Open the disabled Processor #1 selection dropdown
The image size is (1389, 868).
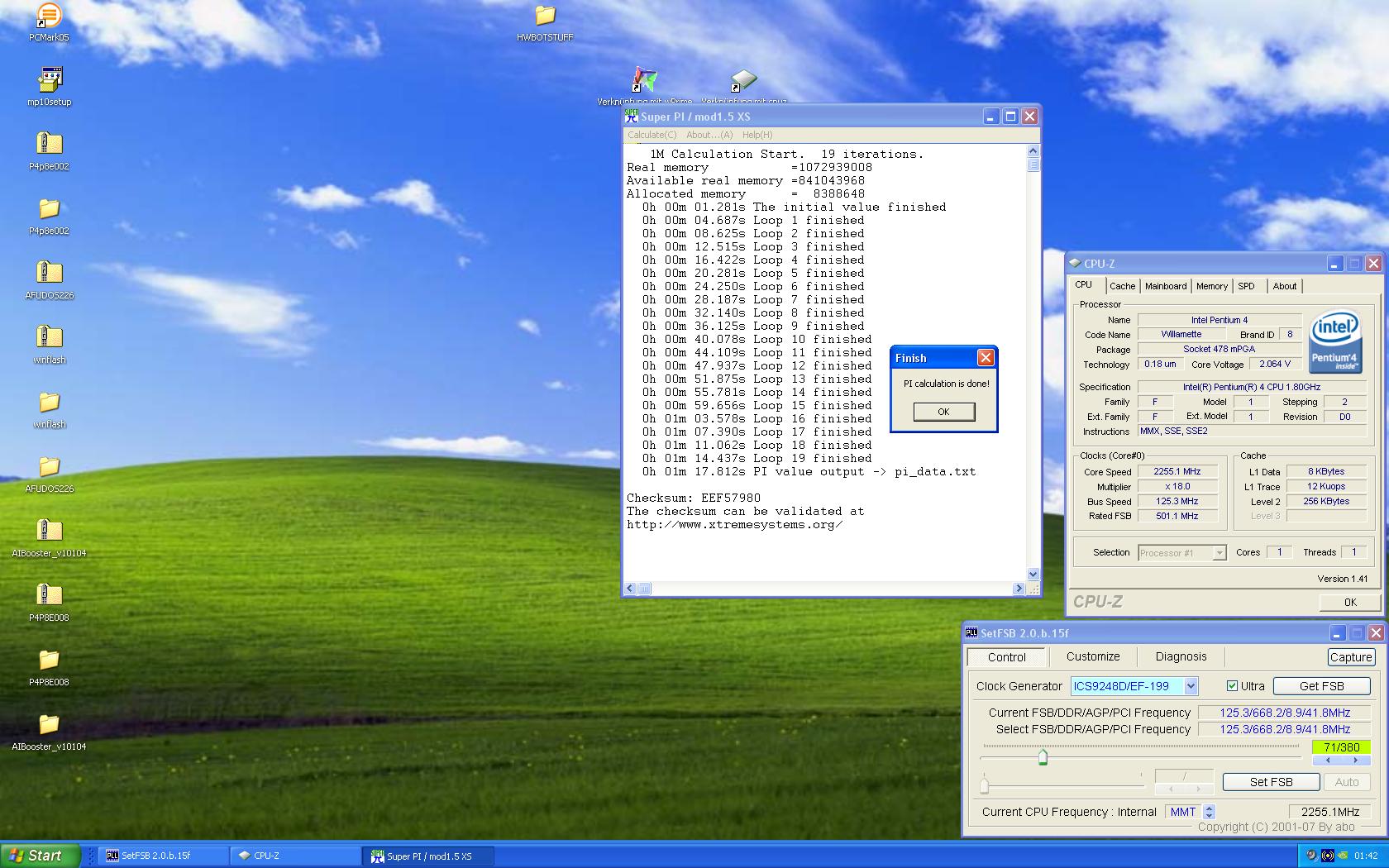point(1219,553)
